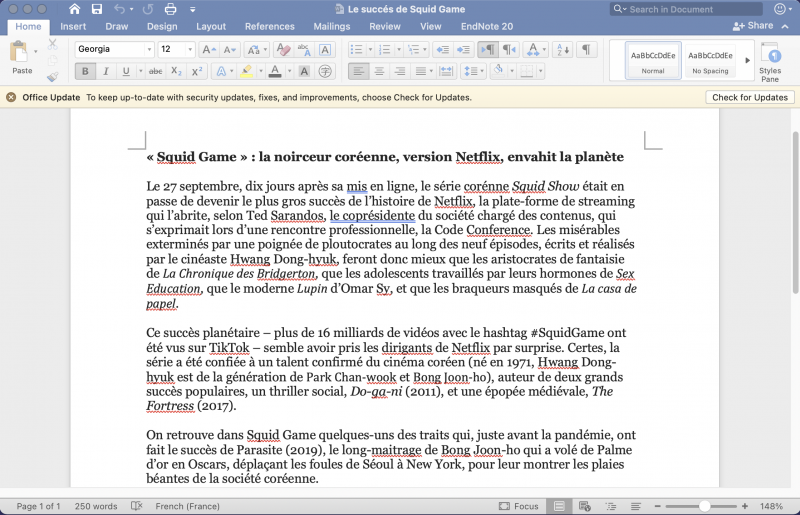The width and height of the screenshot is (800, 515).
Task: Apply strikethrough formatting
Action: point(156,71)
